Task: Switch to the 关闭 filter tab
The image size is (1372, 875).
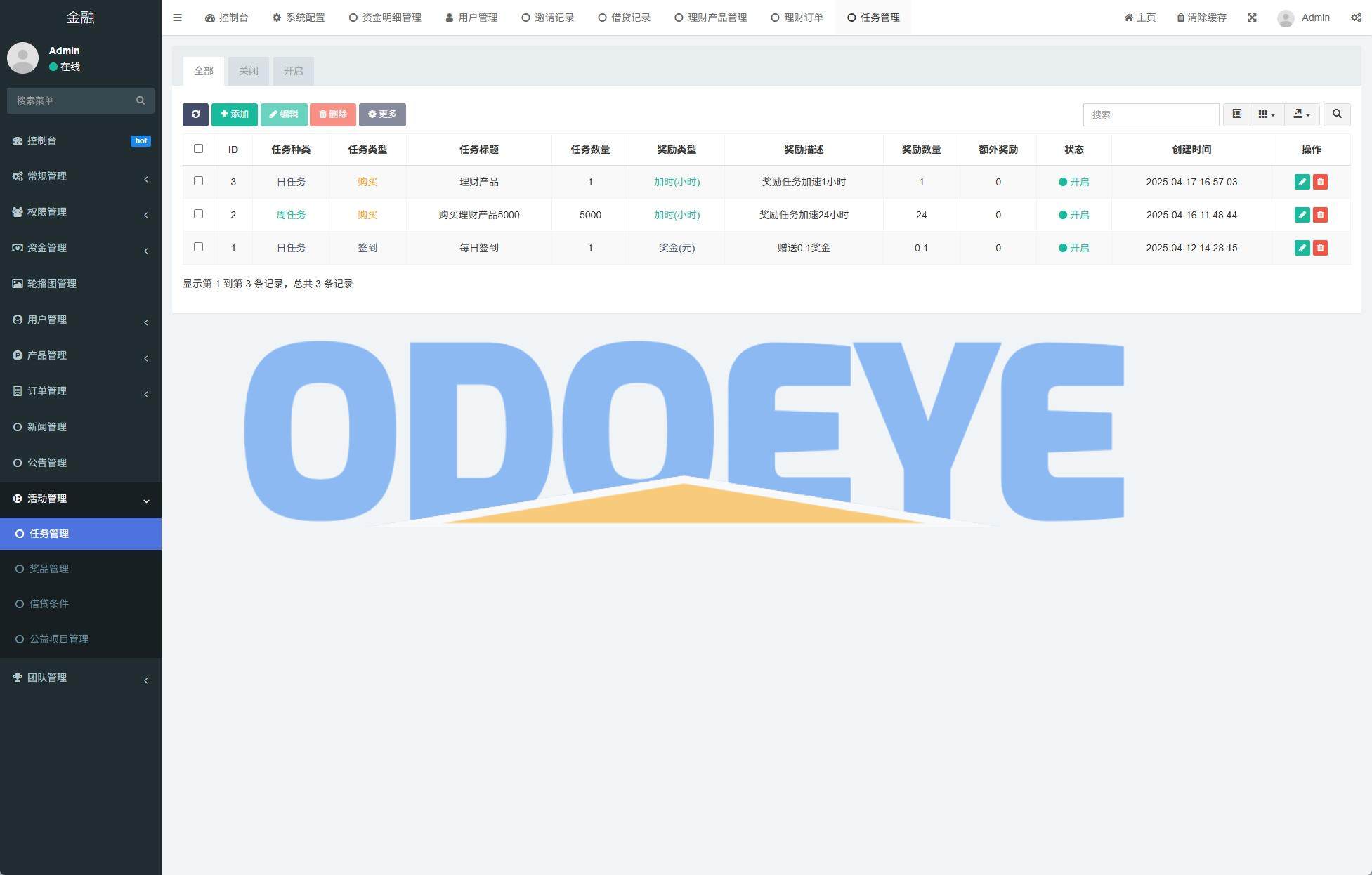Action: (x=248, y=71)
